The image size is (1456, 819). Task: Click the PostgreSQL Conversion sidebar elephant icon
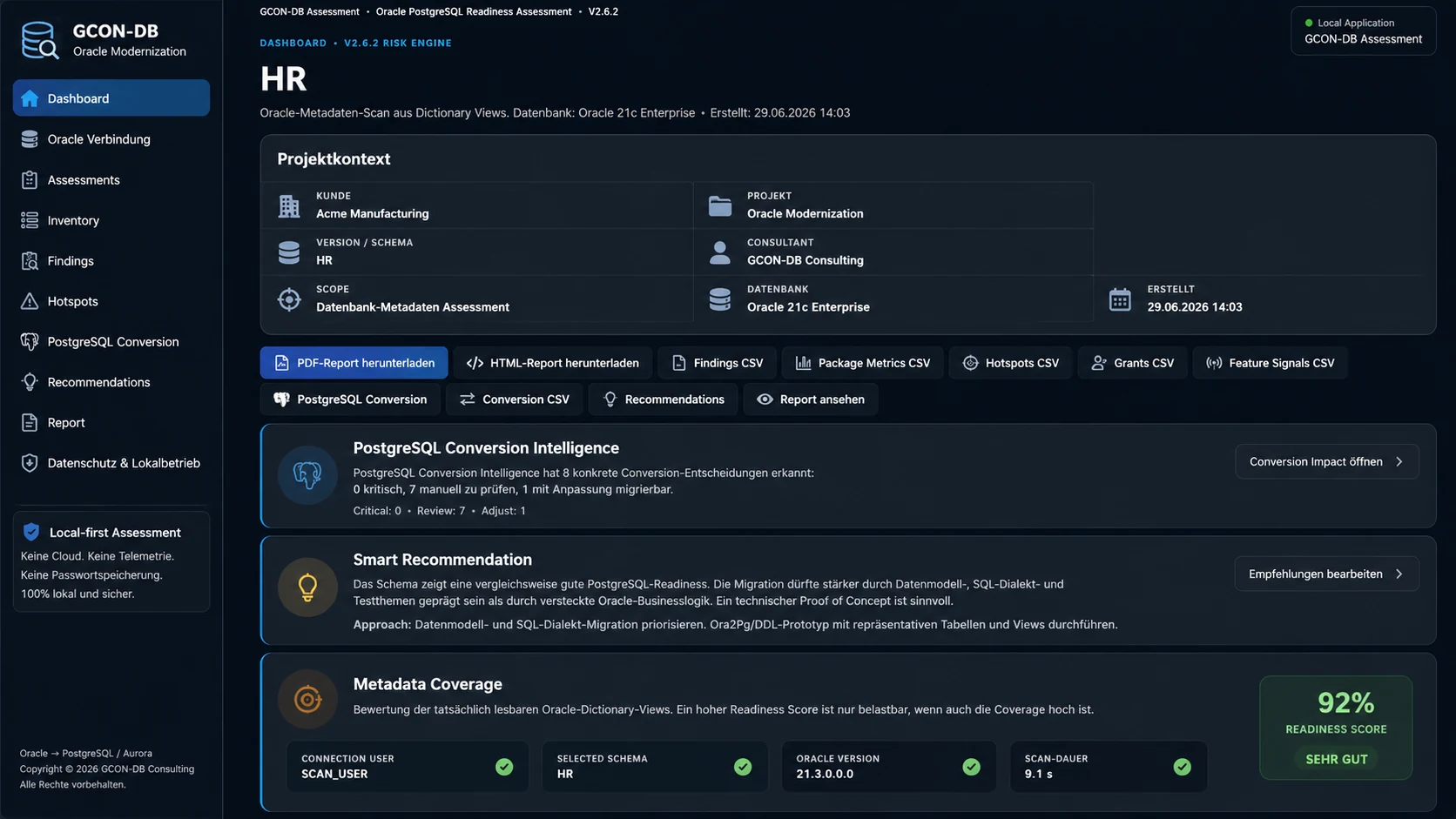pyautogui.click(x=30, y=342)
